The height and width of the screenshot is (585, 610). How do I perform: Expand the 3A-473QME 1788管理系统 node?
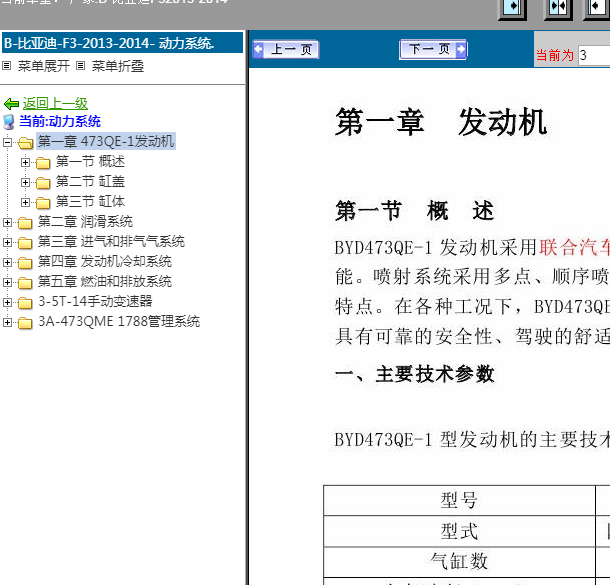[x=7, y=322]
